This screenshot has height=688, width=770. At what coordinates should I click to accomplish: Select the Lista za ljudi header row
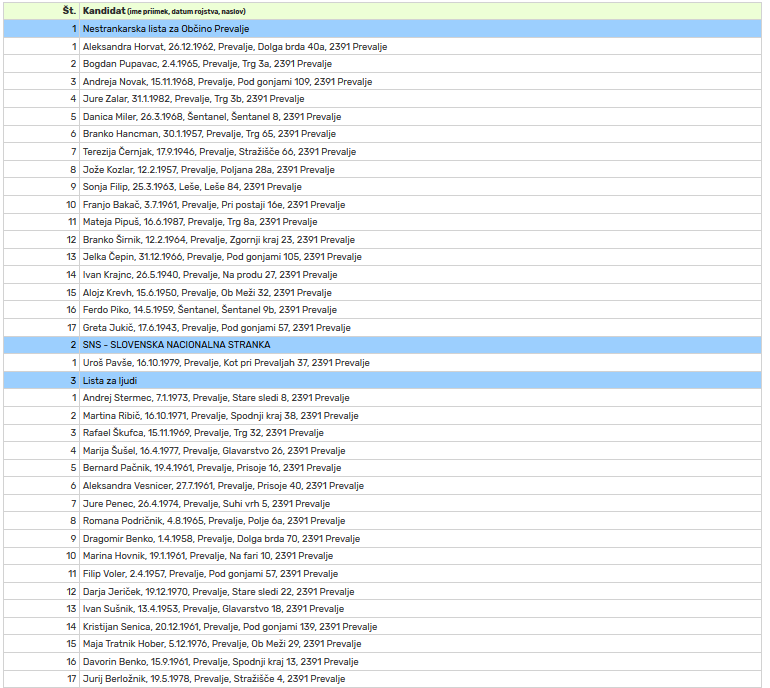pos(111,380)
